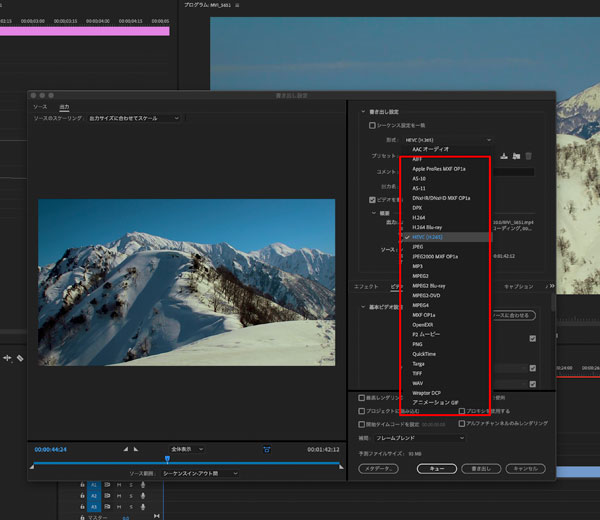Click the A3 track target label

pyautogui.click(x=94, y=507)
